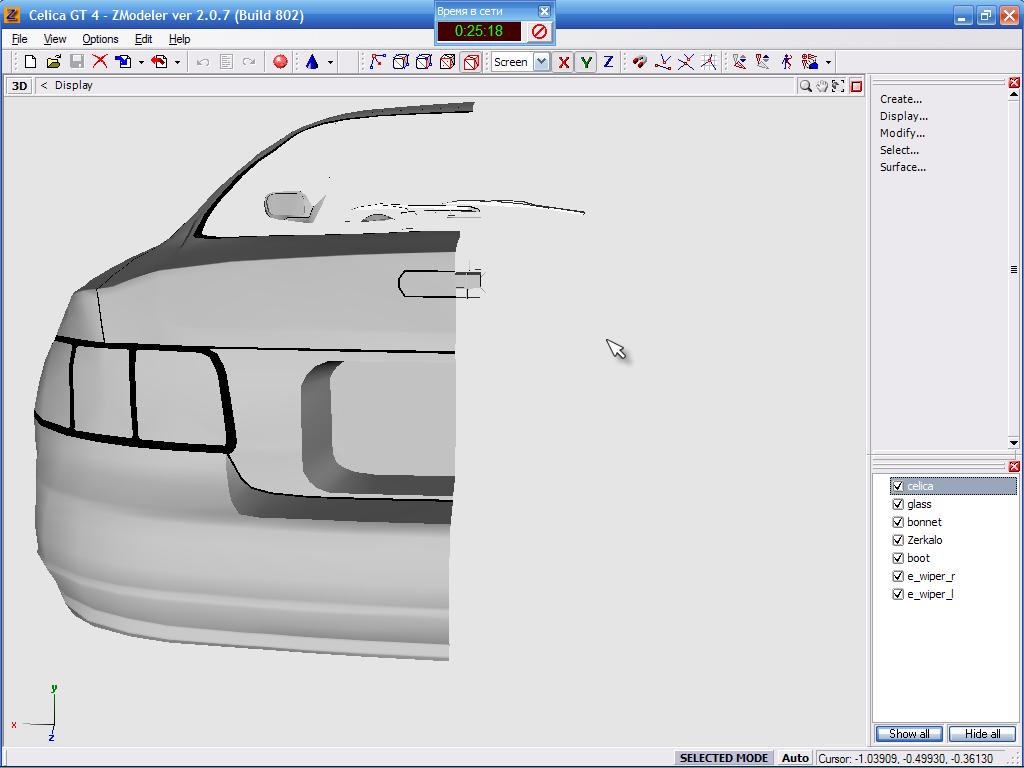Click the Hide all button
The image size is (1024, 768).
[x=982, y=734]
